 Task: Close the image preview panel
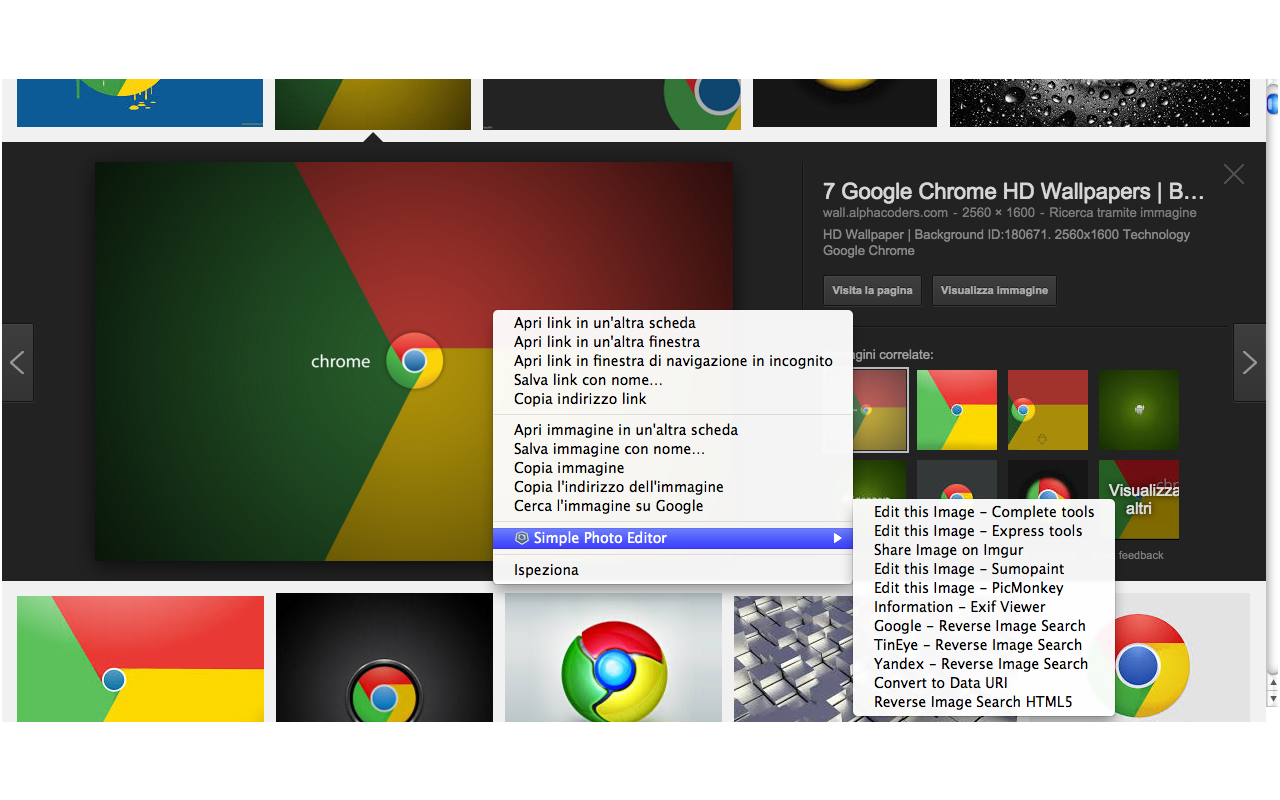[x=1234, y=174]
